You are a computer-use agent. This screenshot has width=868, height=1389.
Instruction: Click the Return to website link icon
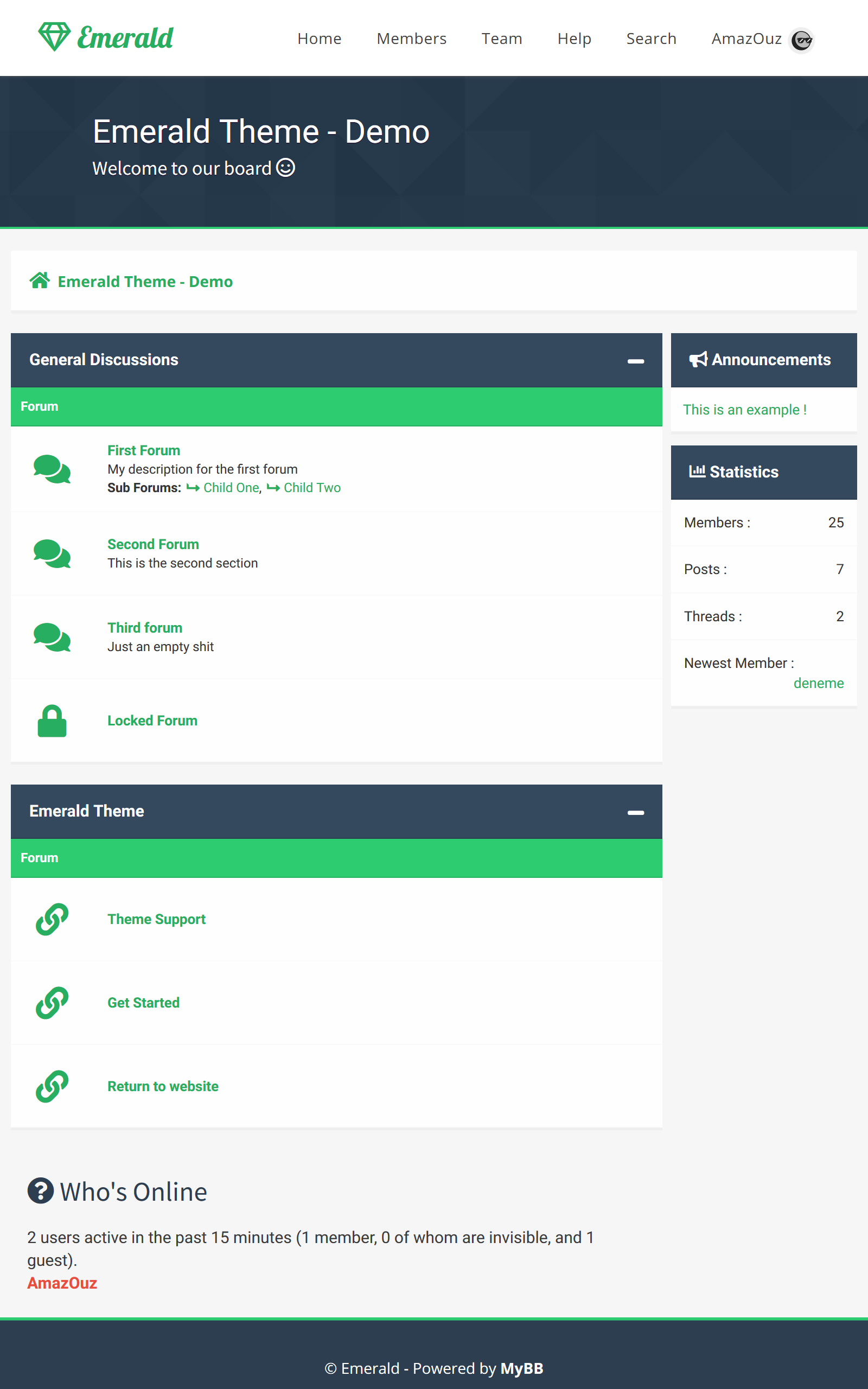tap(52, 1086)
